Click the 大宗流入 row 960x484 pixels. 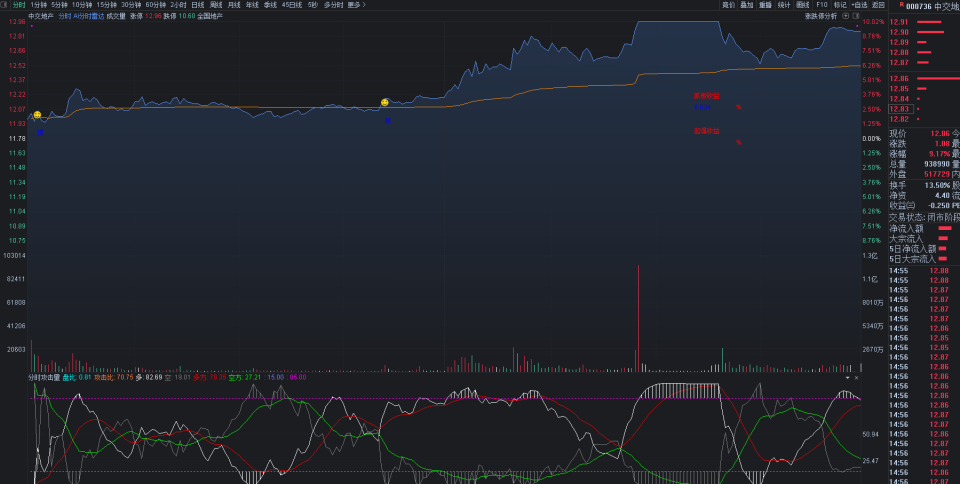[x=924, y=239]
